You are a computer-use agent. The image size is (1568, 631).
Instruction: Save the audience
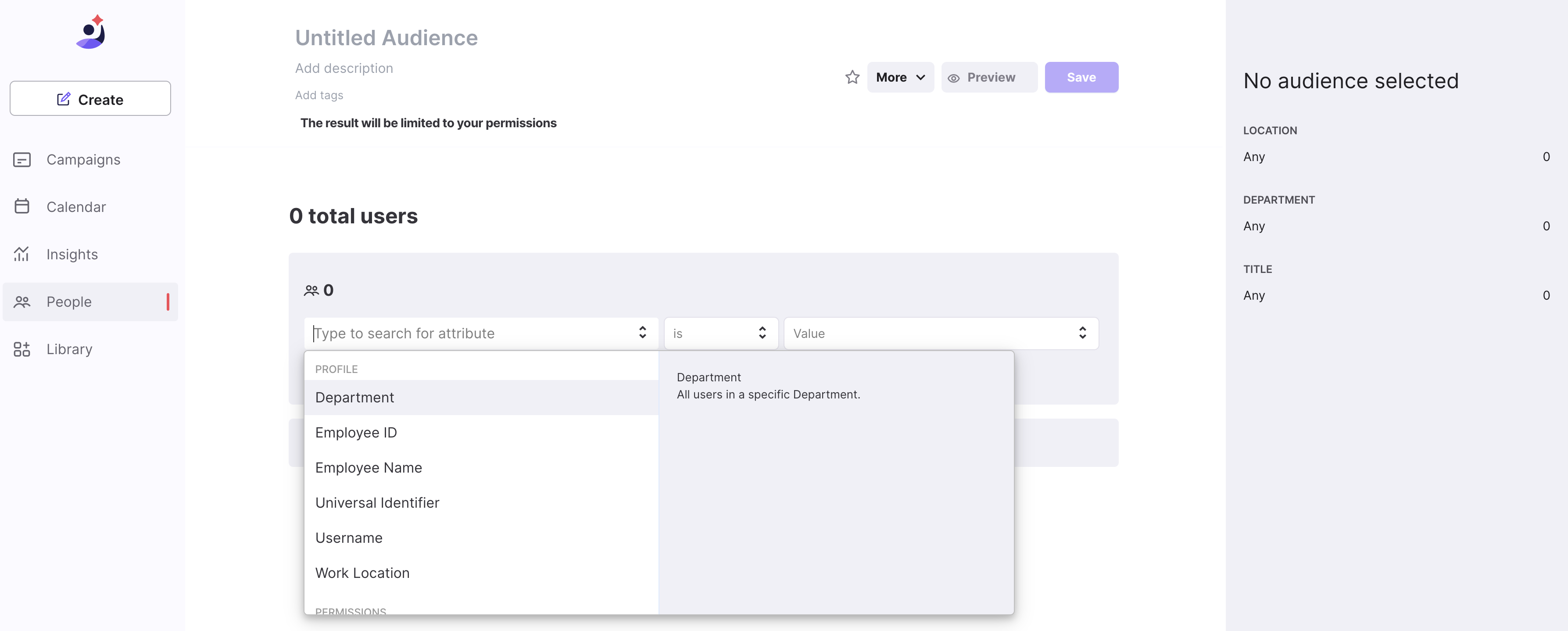1081,77
